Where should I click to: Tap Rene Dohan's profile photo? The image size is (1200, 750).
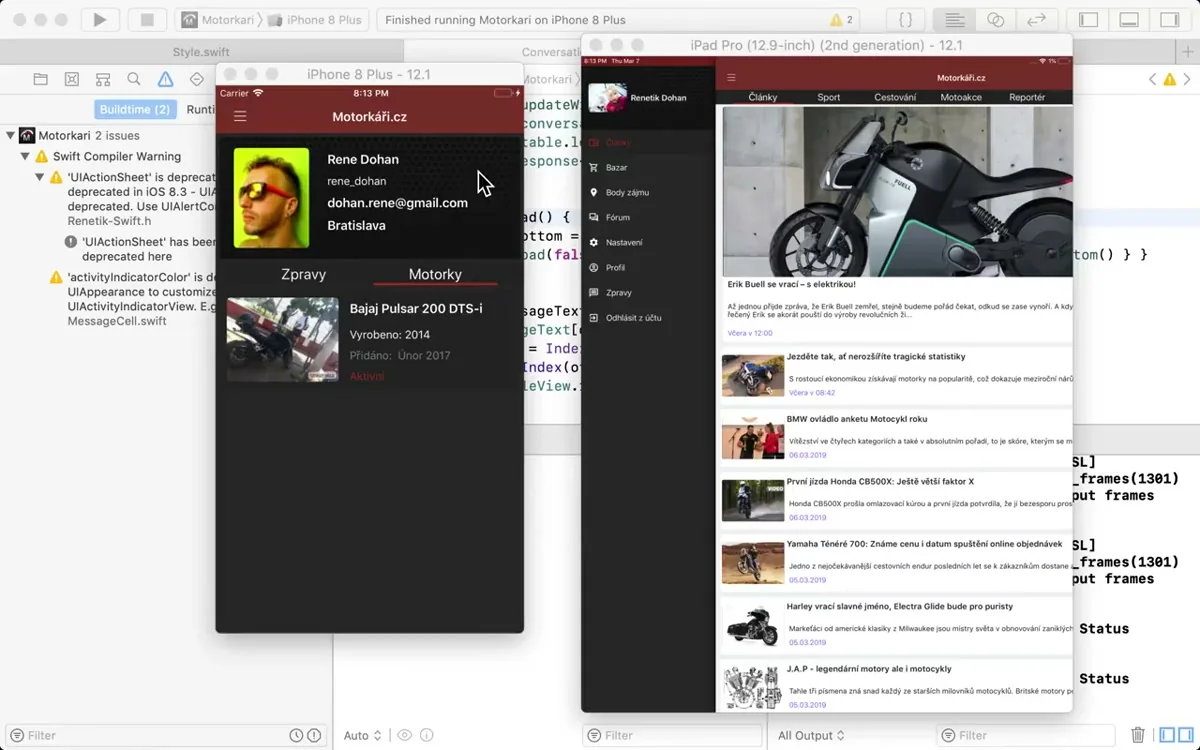tap(272, 198)
